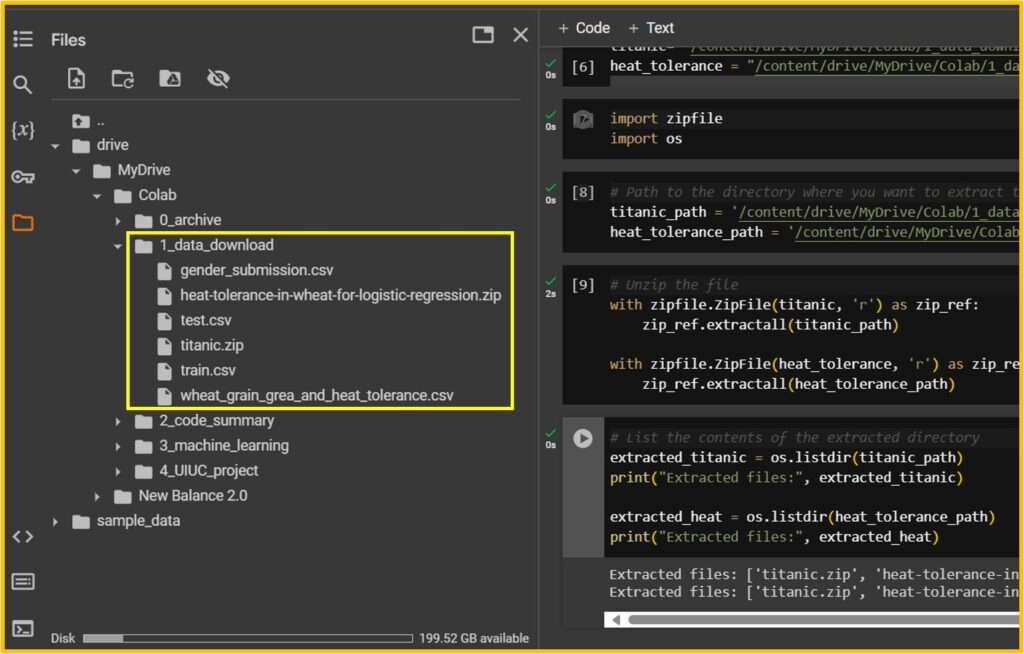Click the Refresh folder icon

(x=123, y=79)
